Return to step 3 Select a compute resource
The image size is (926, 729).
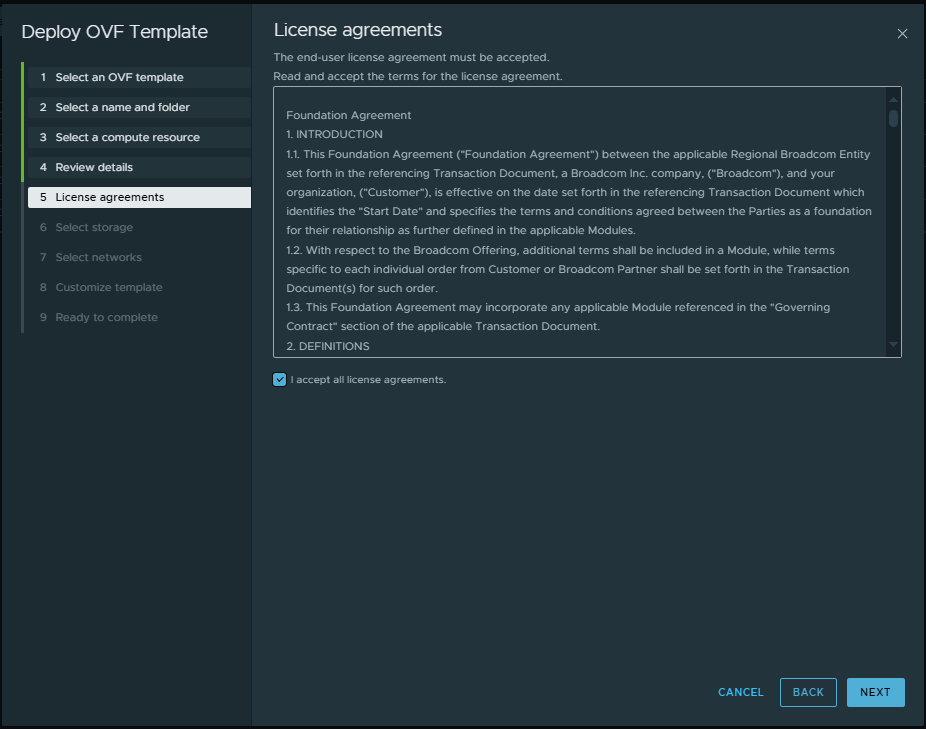coord(127,137)
